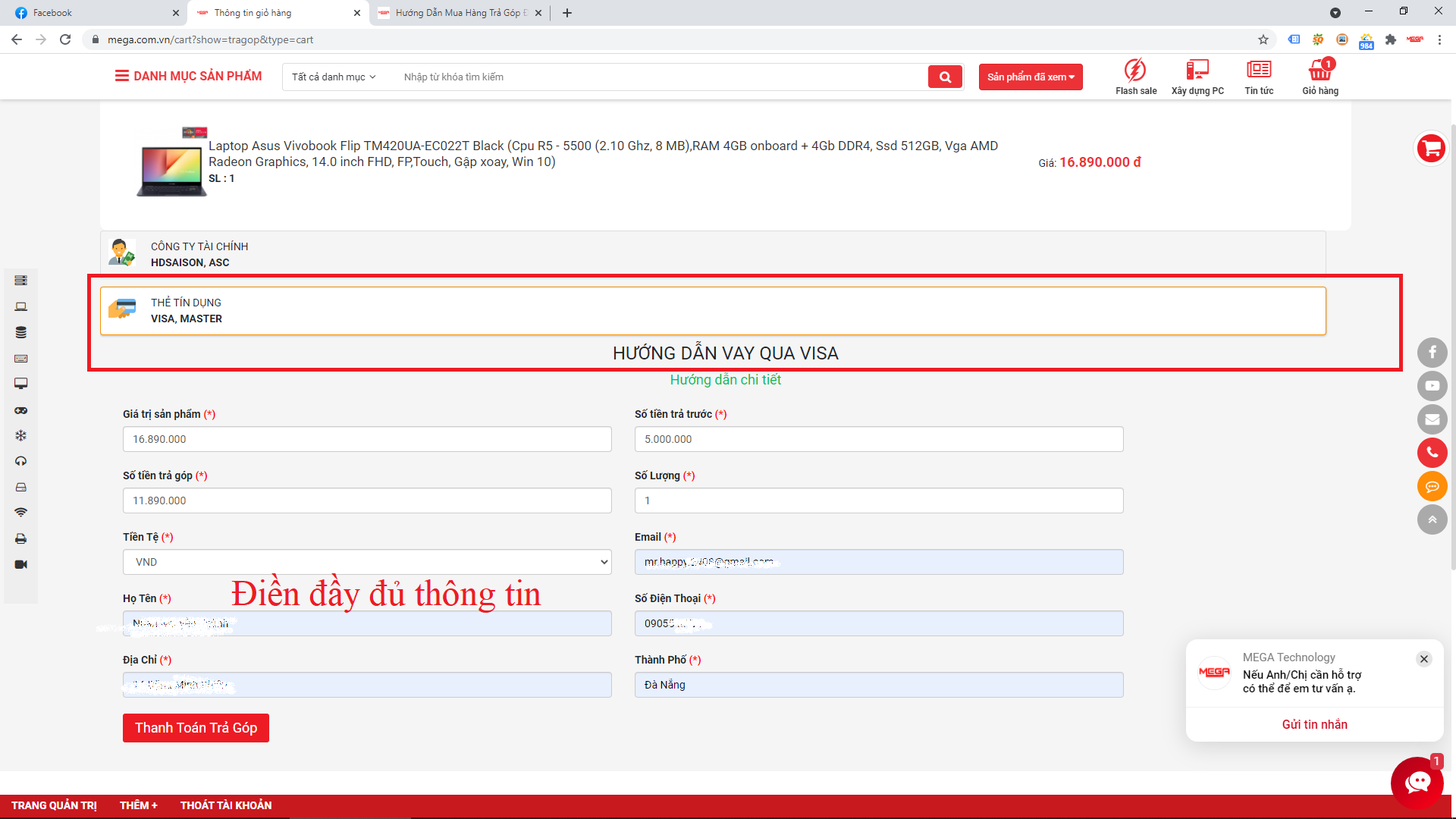Open the Flash sale page
The image size is (1456, 819).
pyautogui.click(x=1136, y=77)
